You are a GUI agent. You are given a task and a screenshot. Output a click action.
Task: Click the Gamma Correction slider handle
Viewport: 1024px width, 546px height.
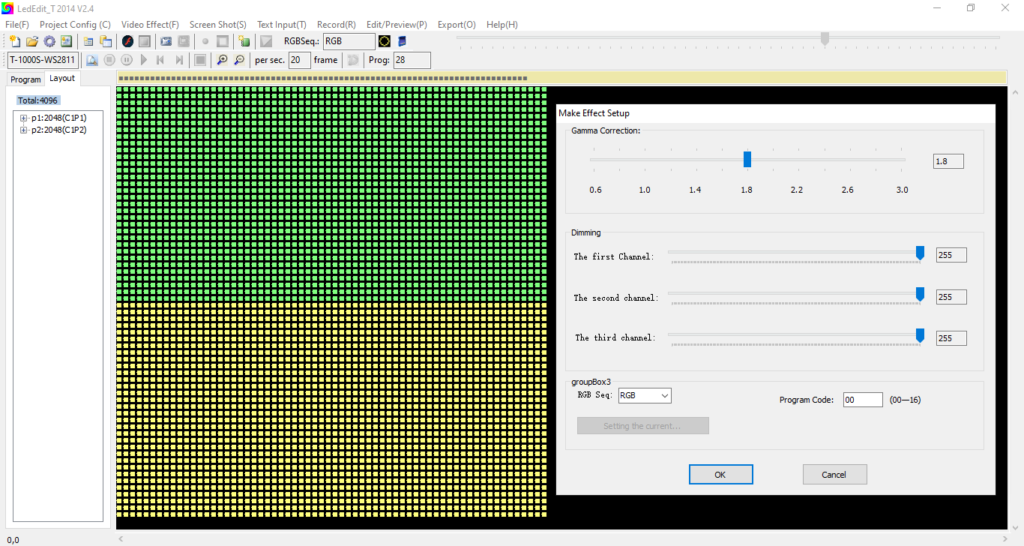pos(747,159)
